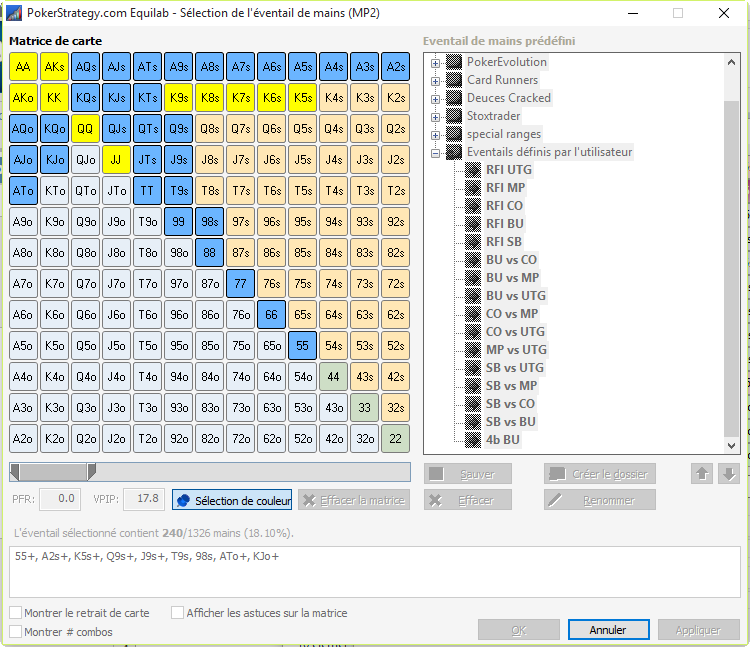This screenshot has width=750, height=647.
Task: Click the arrow icon beside BU vs MP
Action: point(473,278)
